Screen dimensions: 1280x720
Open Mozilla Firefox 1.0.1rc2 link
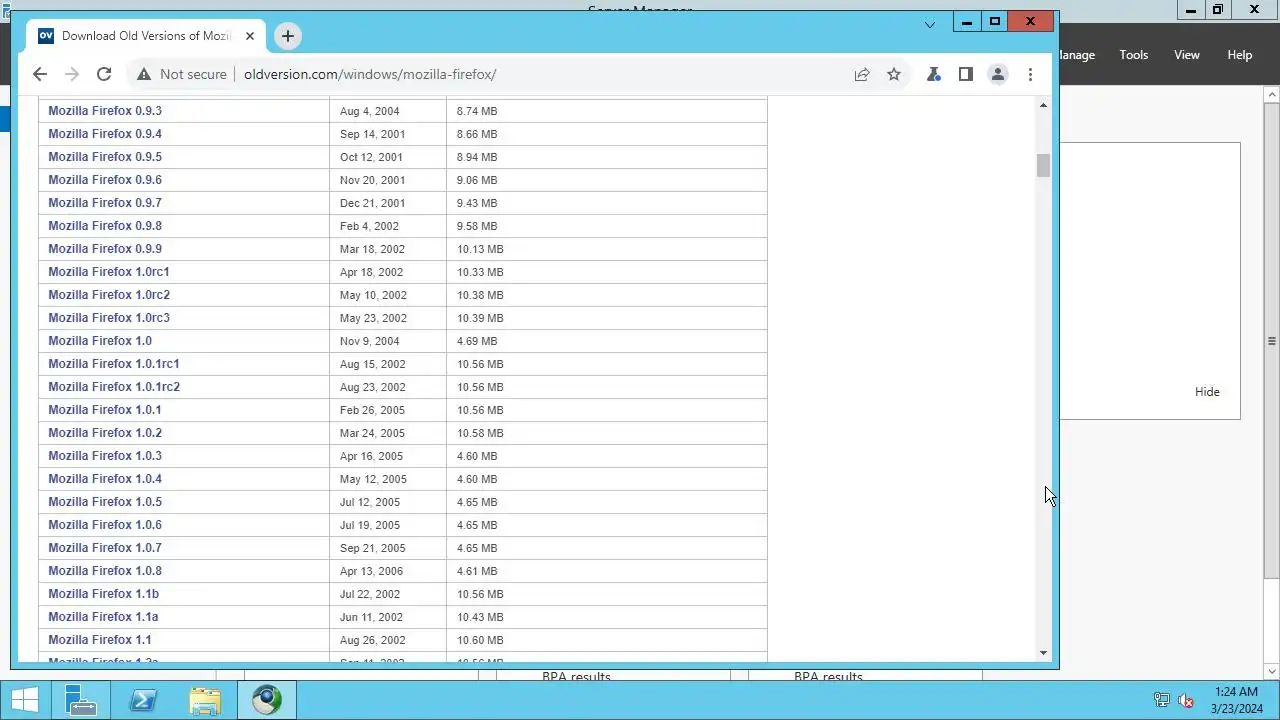pos(114,387)
